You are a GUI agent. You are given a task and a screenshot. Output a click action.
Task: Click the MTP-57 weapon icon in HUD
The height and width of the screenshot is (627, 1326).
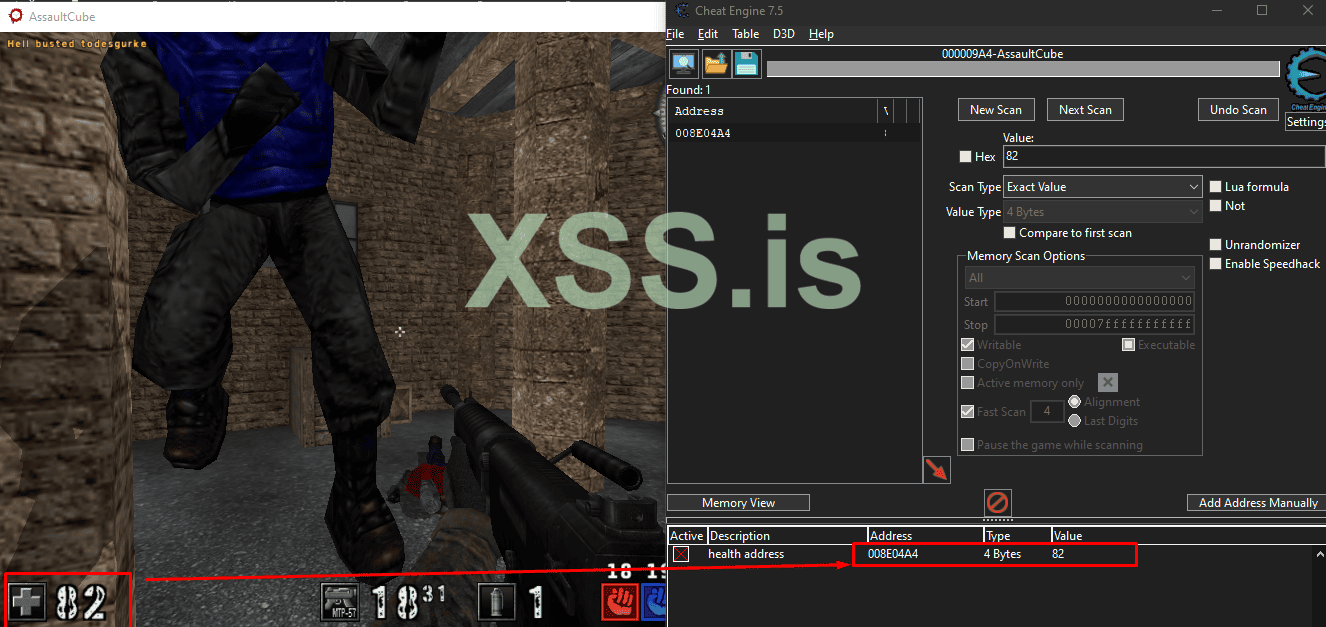click(341, 603)
